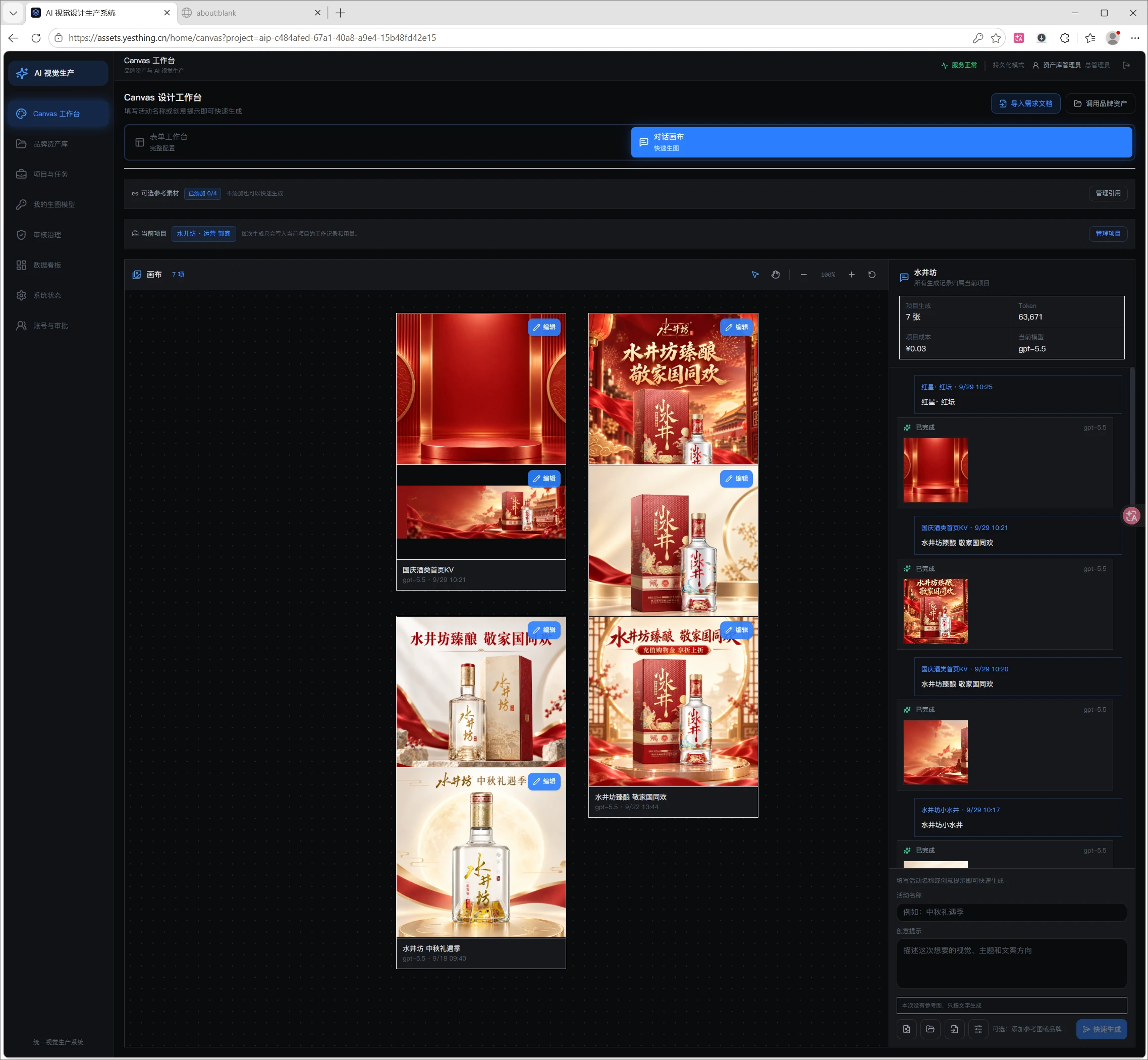Image resolution: width=1148 pixels, height=1060 pixels.
Task: Reset canvas view with rotate icon
Action: point(871,275)
